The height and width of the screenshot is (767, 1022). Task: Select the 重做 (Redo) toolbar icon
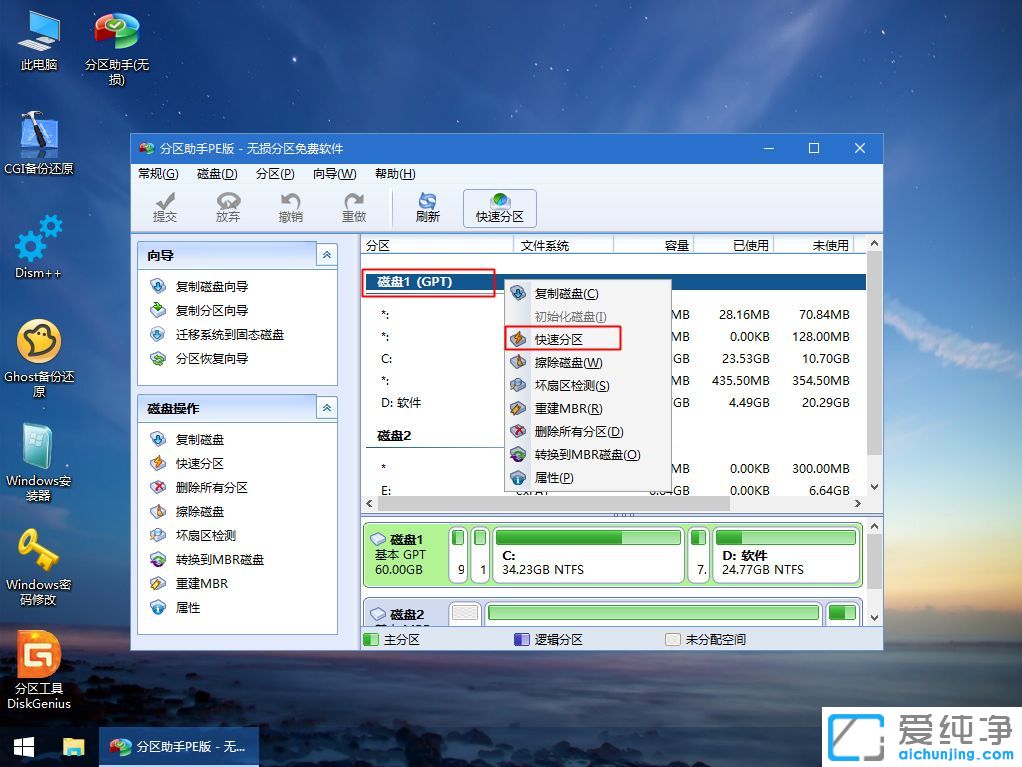(354, 207)
